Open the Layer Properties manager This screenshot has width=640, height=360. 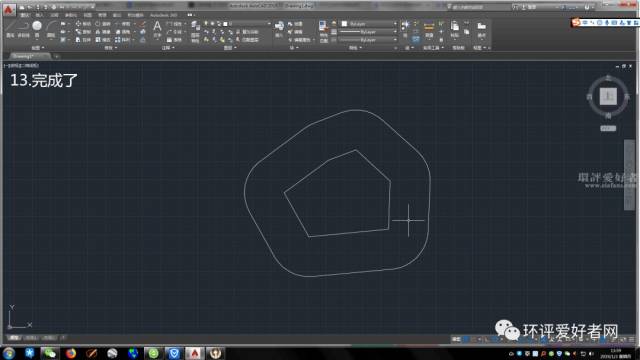195,31
